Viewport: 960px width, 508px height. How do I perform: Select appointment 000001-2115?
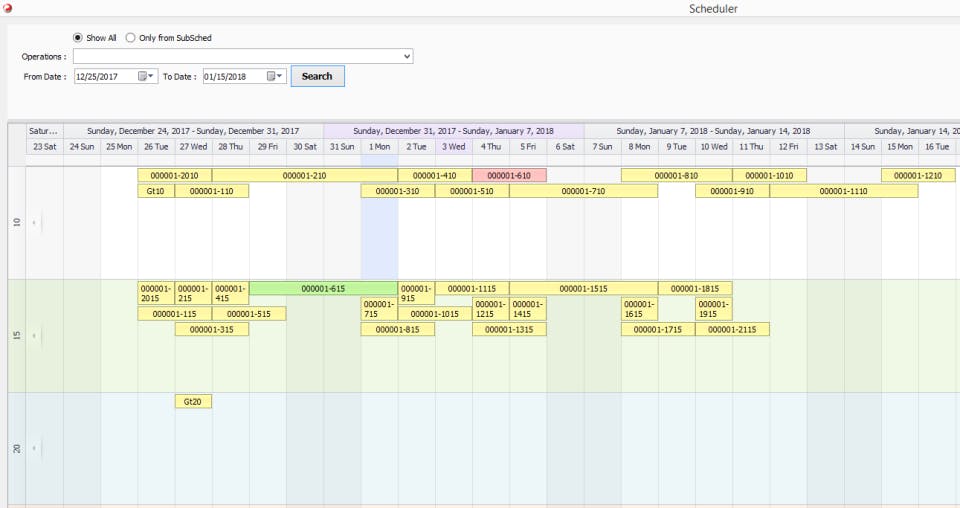coord(732,329)
